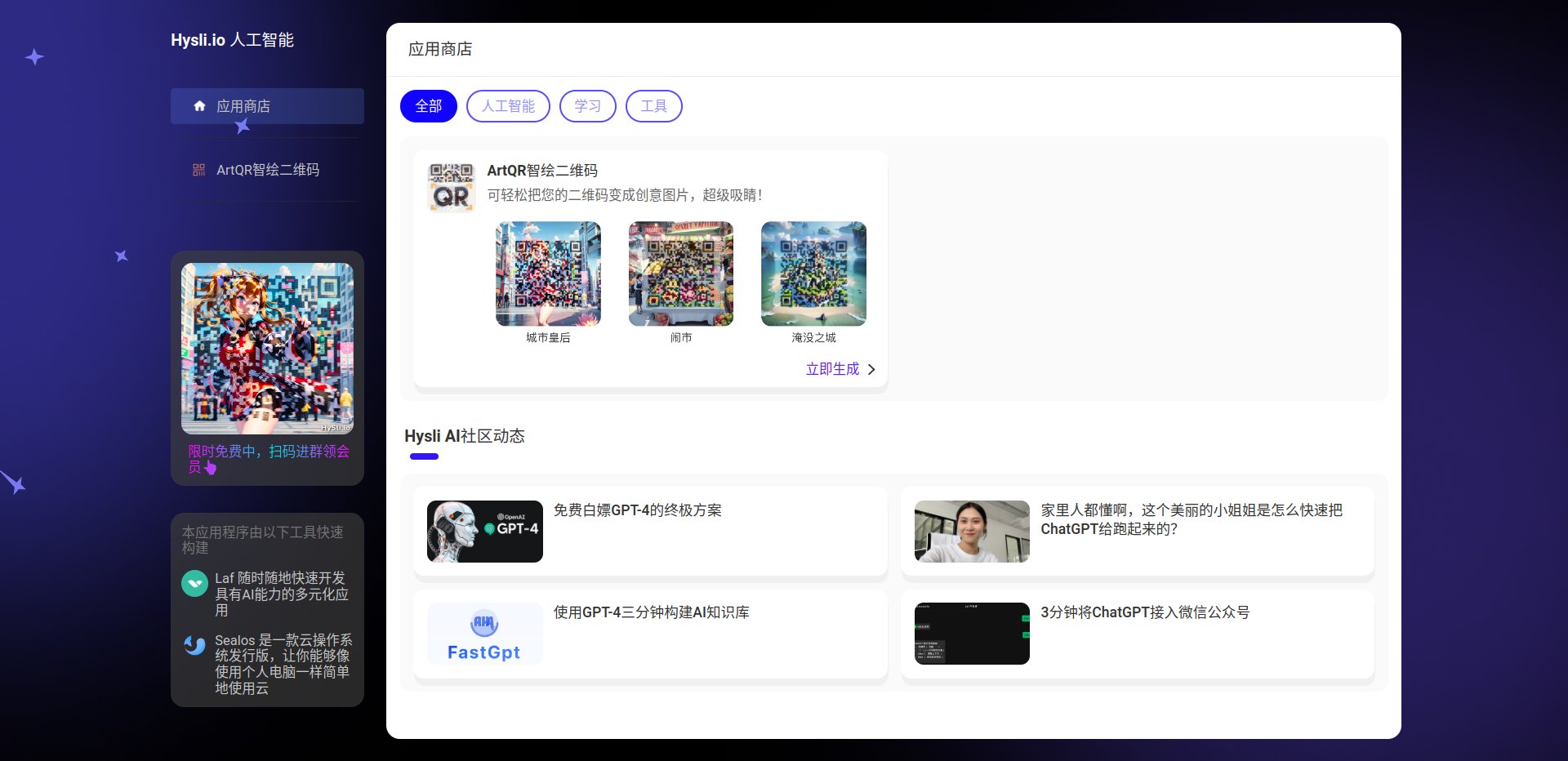This screenshot has width=1568, height=761.
Task: Click the 淹没之城 caption label
Action: (x=813, y=337)
